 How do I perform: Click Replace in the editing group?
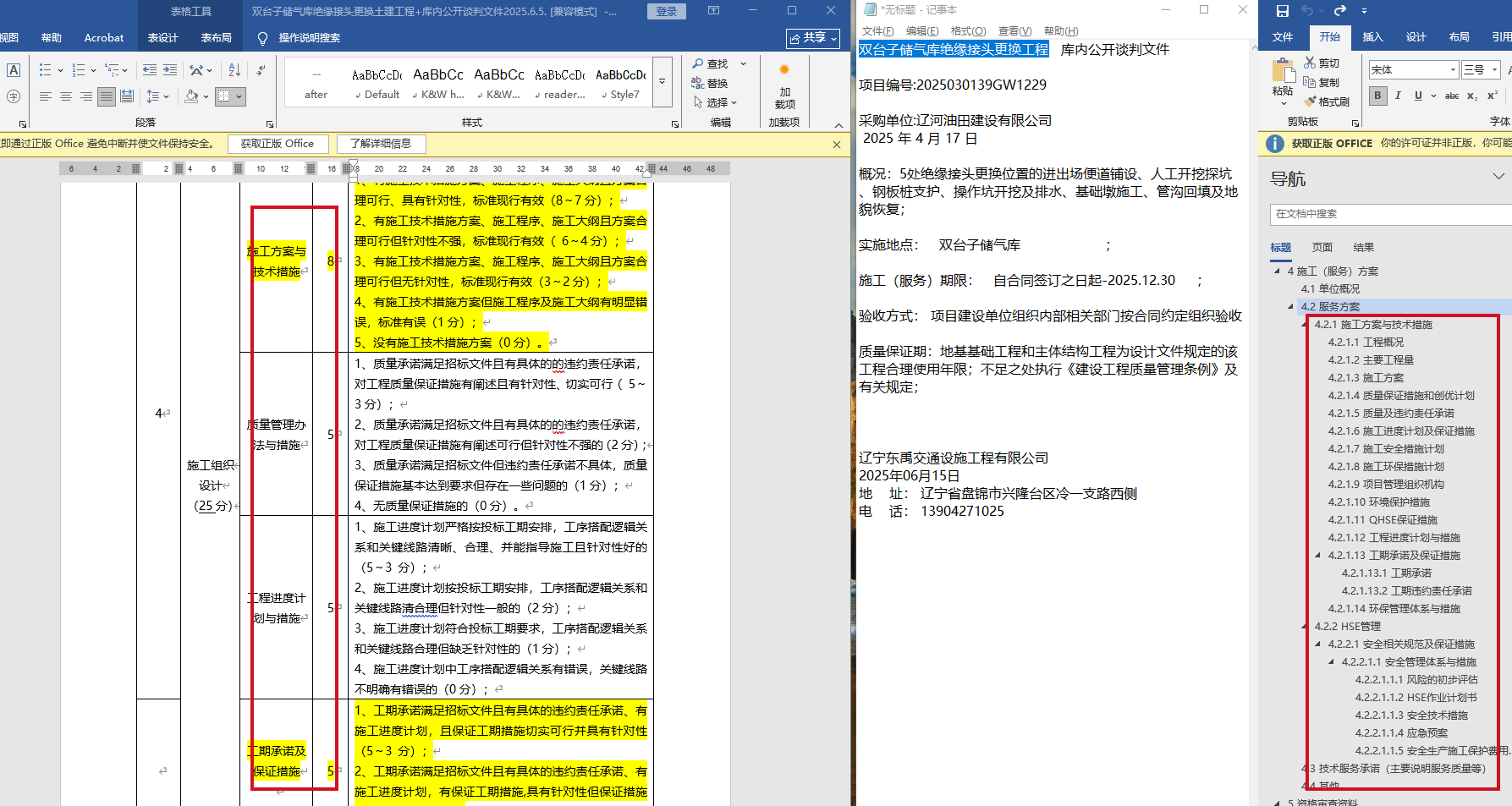coord(710,84)
